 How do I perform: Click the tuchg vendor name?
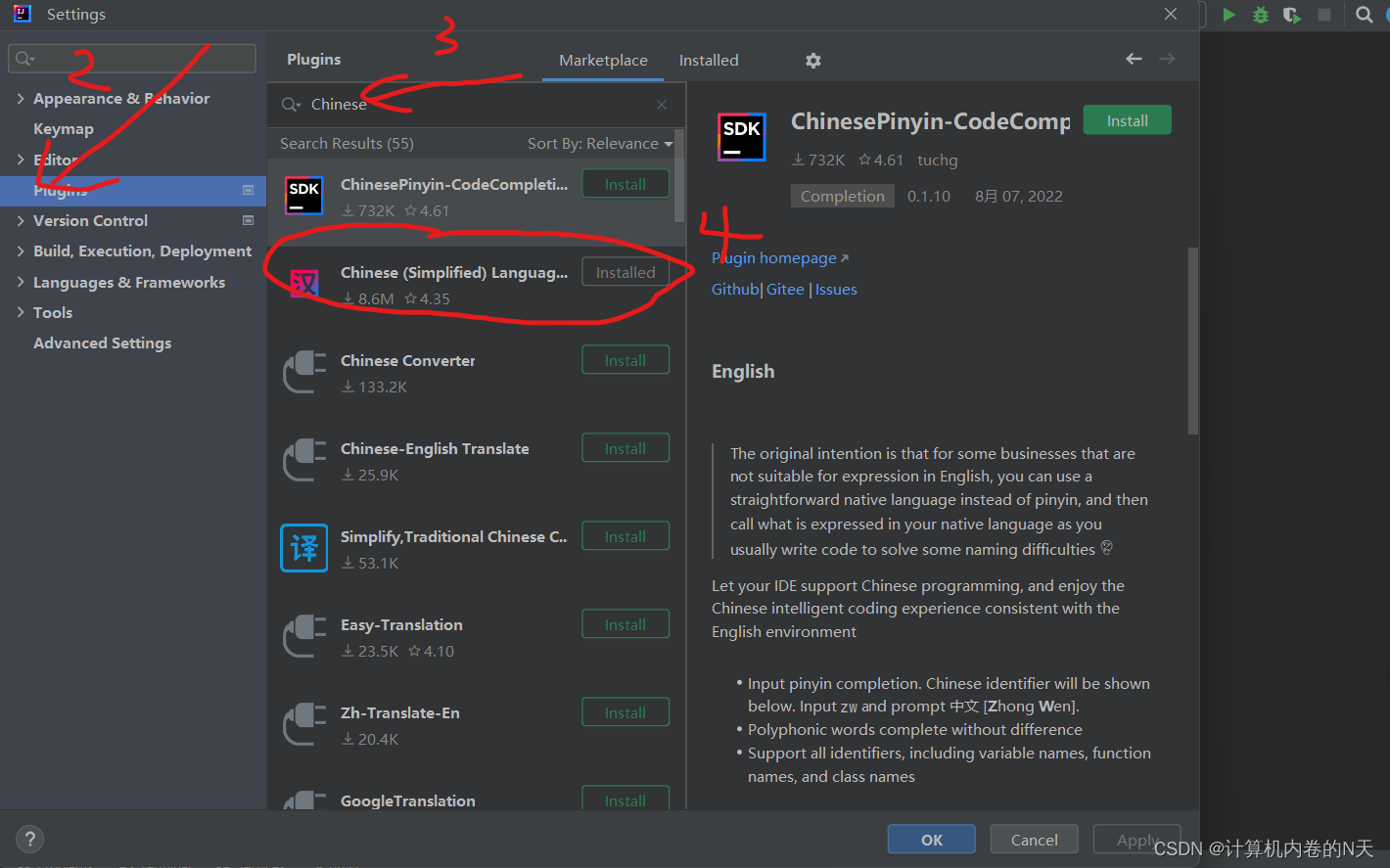pos(938,160)
